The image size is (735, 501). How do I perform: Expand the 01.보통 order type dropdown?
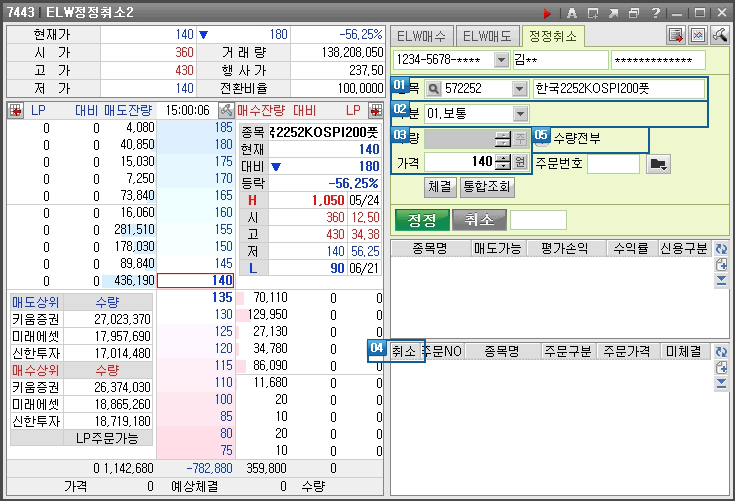(520, 113)
